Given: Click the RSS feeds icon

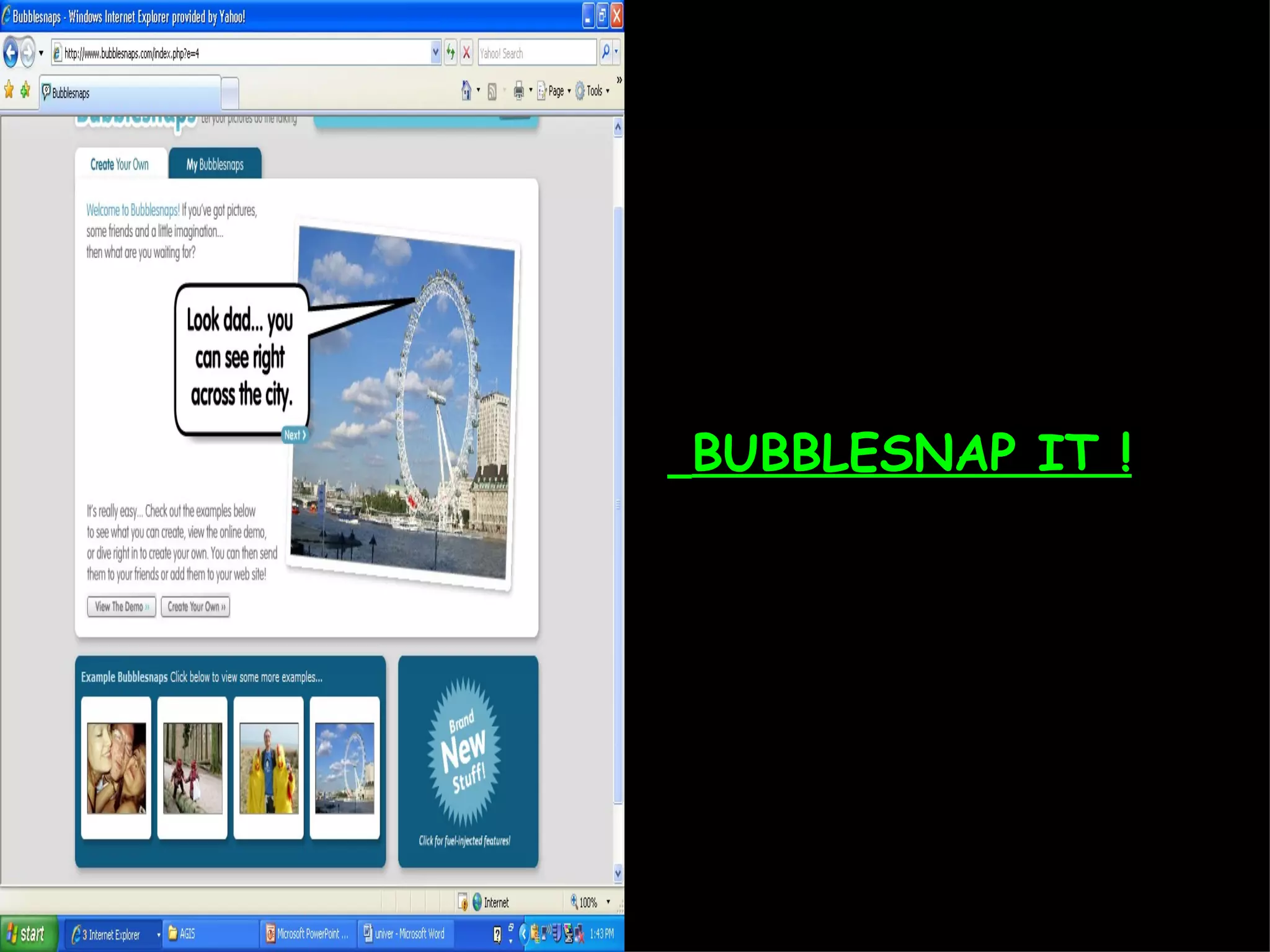Looking at the screenshot, I should pos(492,92).
